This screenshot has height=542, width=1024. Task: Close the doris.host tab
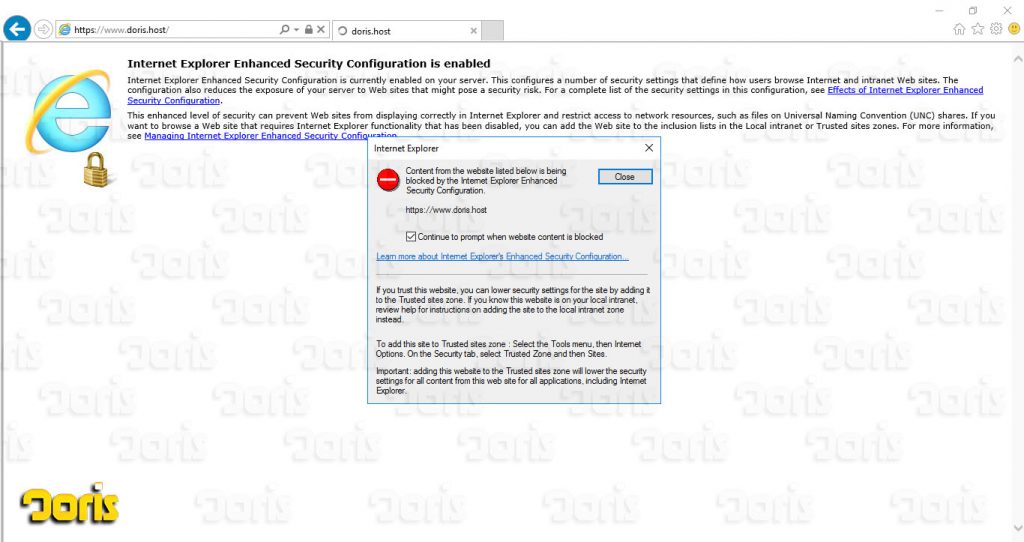[473, 31]
